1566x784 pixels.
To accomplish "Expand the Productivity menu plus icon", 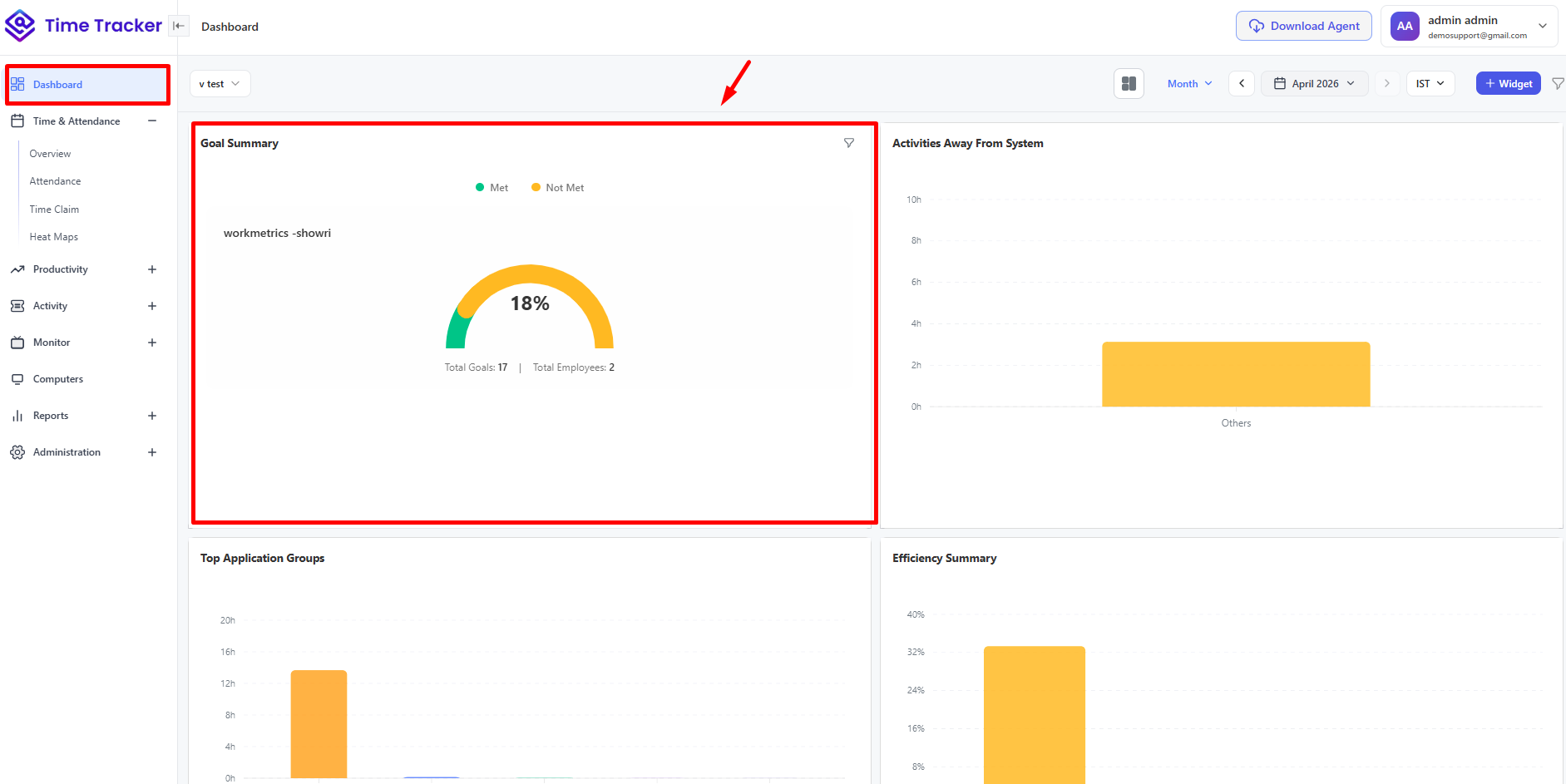I will tap(152, 269).
